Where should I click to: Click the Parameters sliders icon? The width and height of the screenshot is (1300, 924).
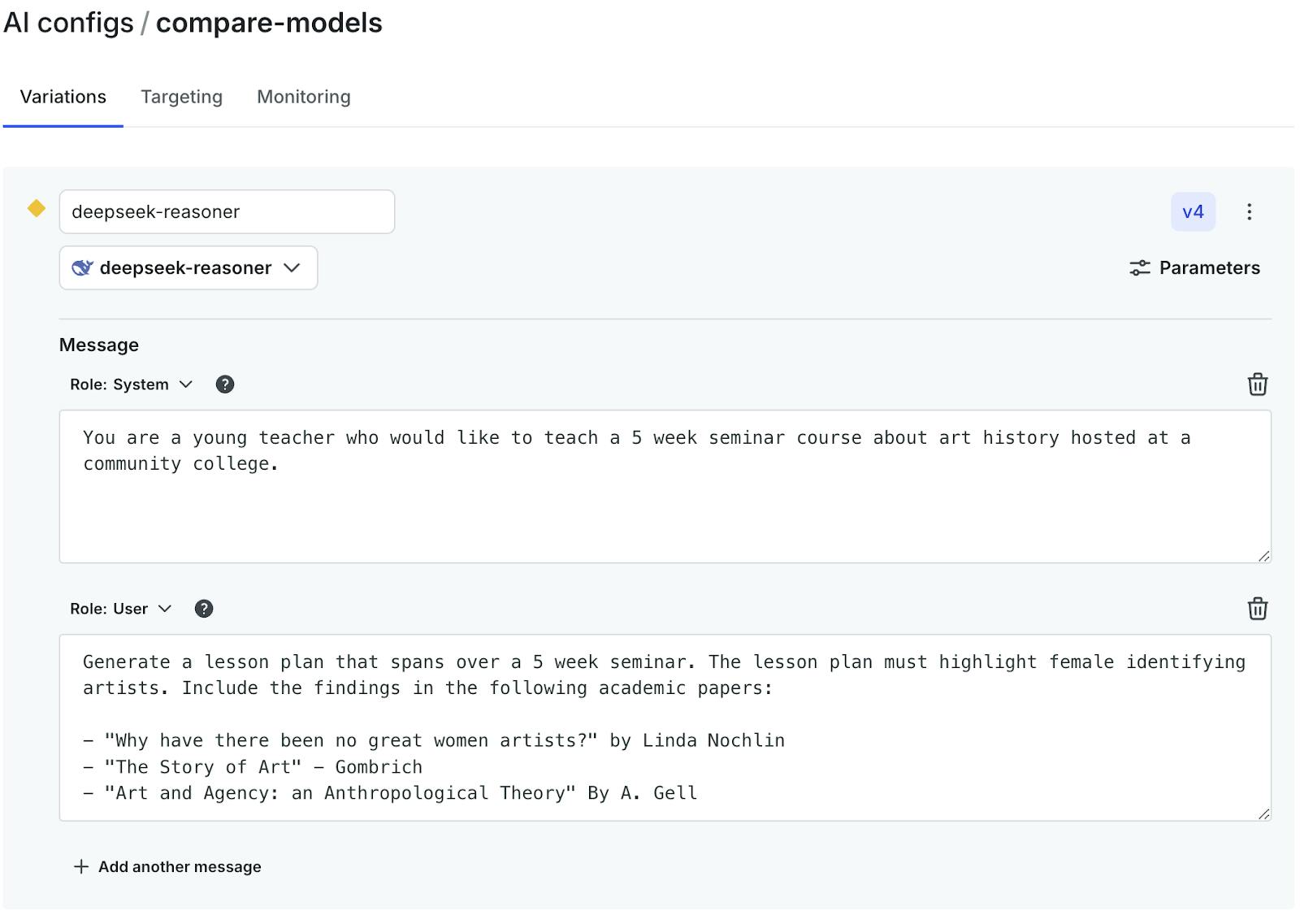pos(1140,268)
